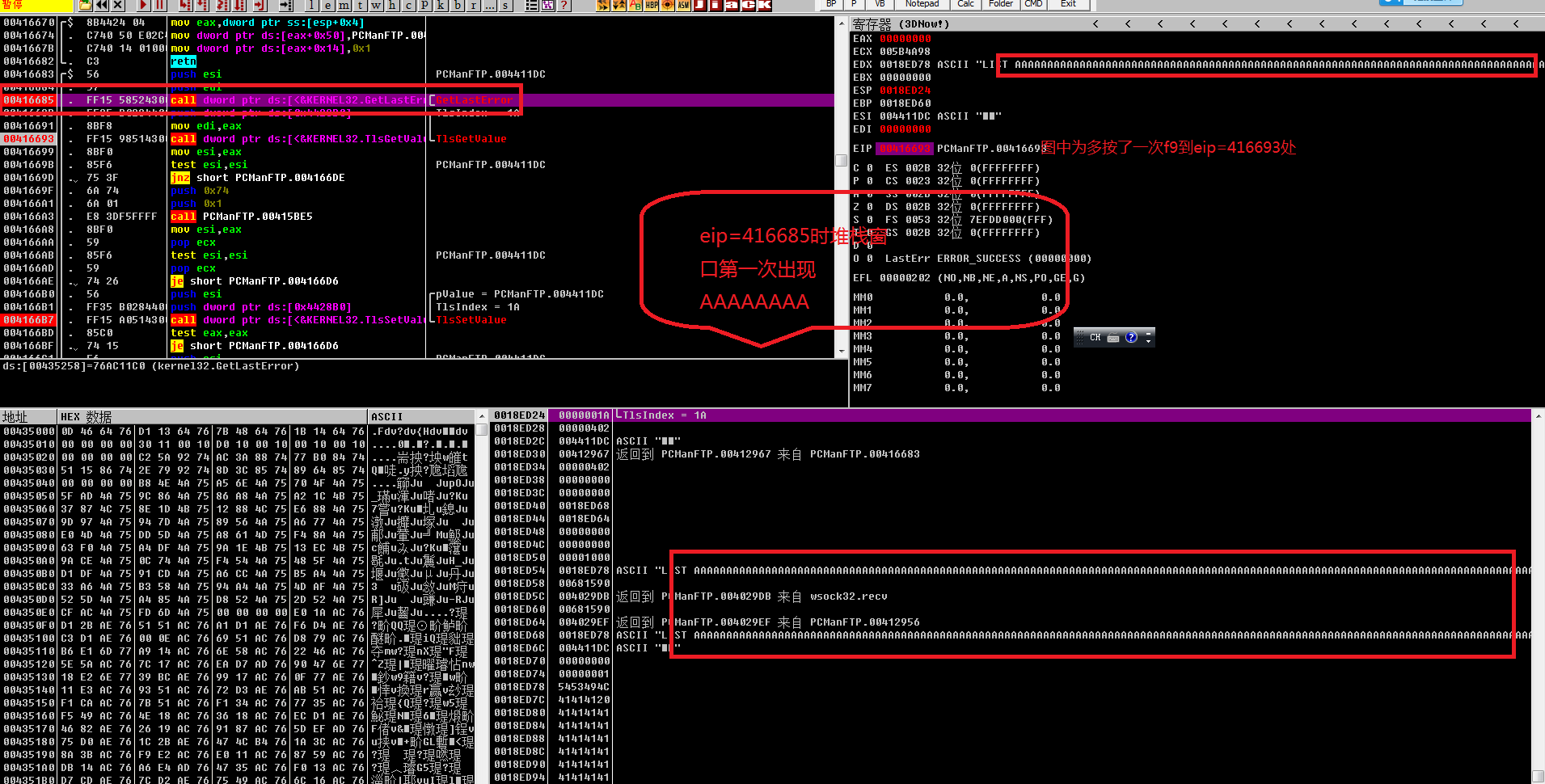Click the Trace Over toolbar icon
This screenshot has height=784, width=1545.
pos(239,5)
